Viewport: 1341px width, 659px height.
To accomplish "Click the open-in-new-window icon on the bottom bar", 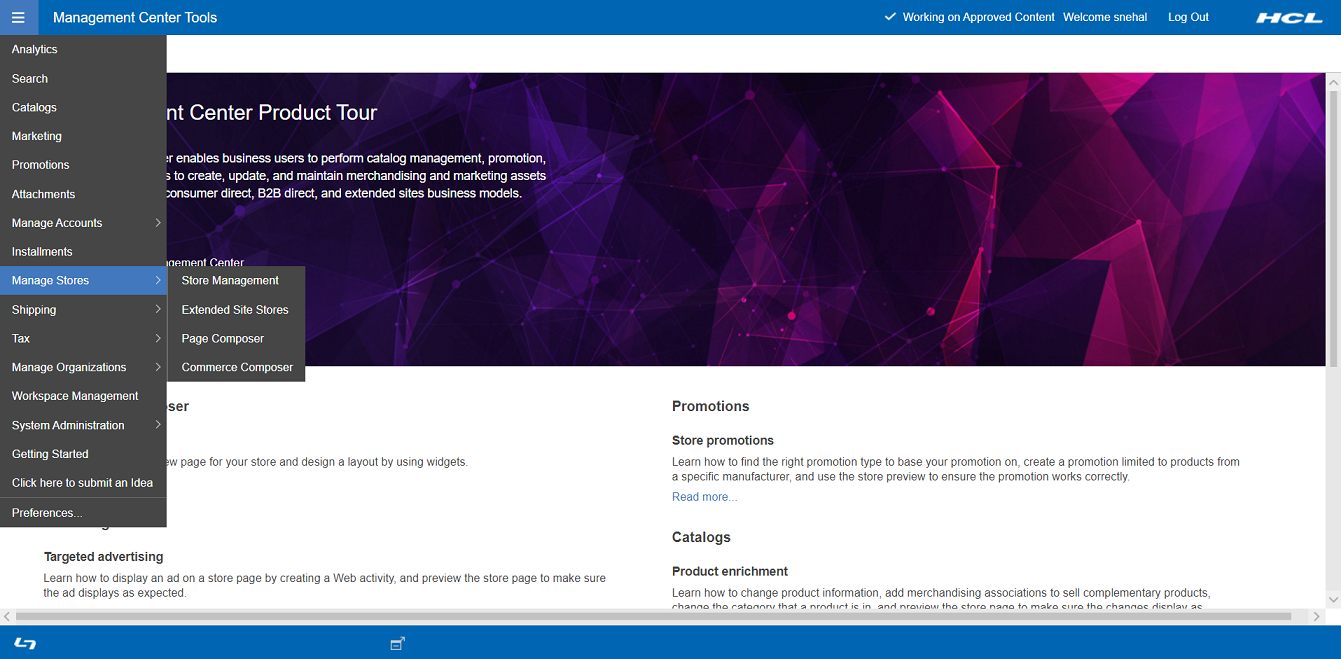I will 397,644.
